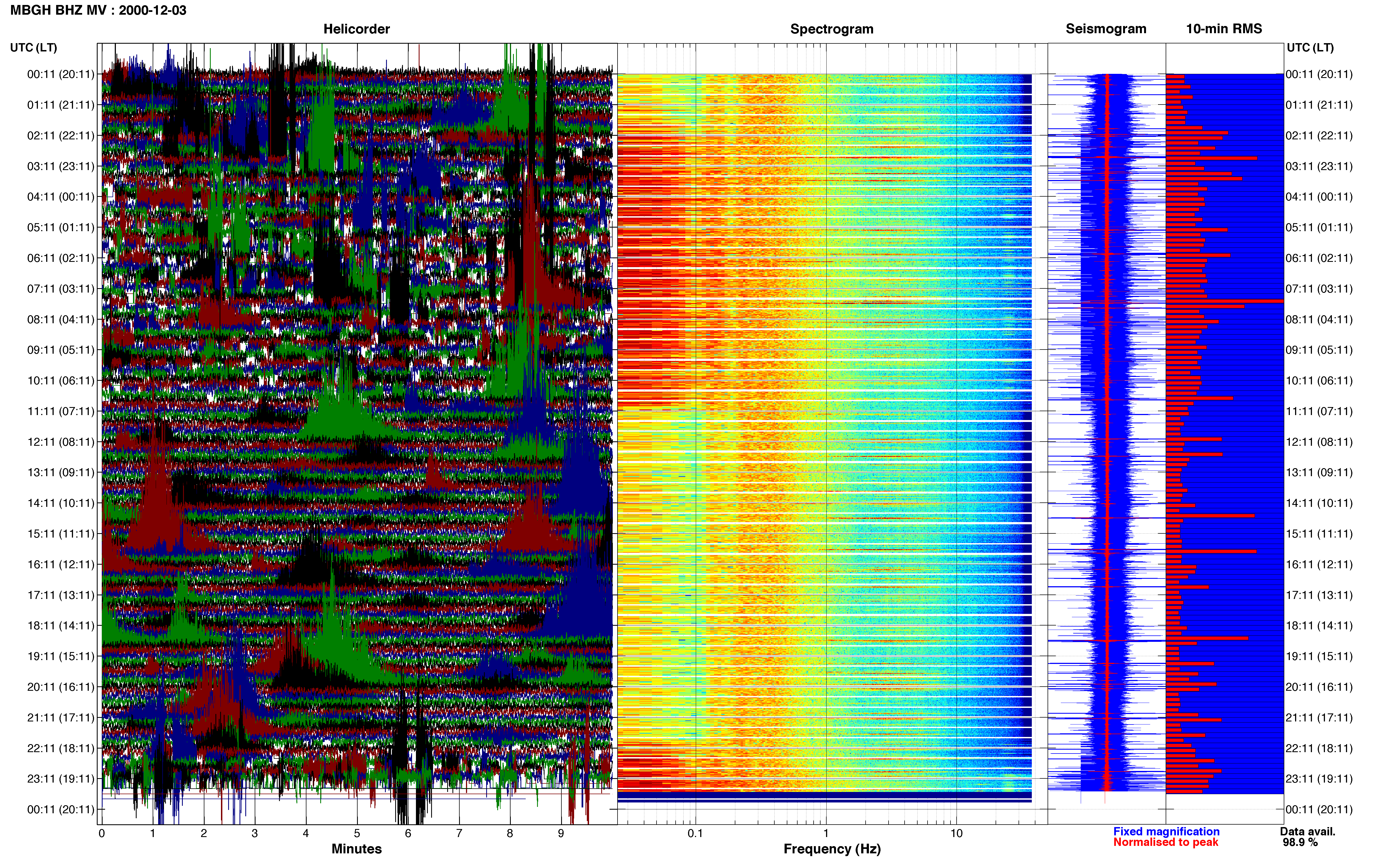Viewport: 1388px width, 868px height.
Task: Click Helicorder time label 14:11 (10:11)
Action: point(61,504)
